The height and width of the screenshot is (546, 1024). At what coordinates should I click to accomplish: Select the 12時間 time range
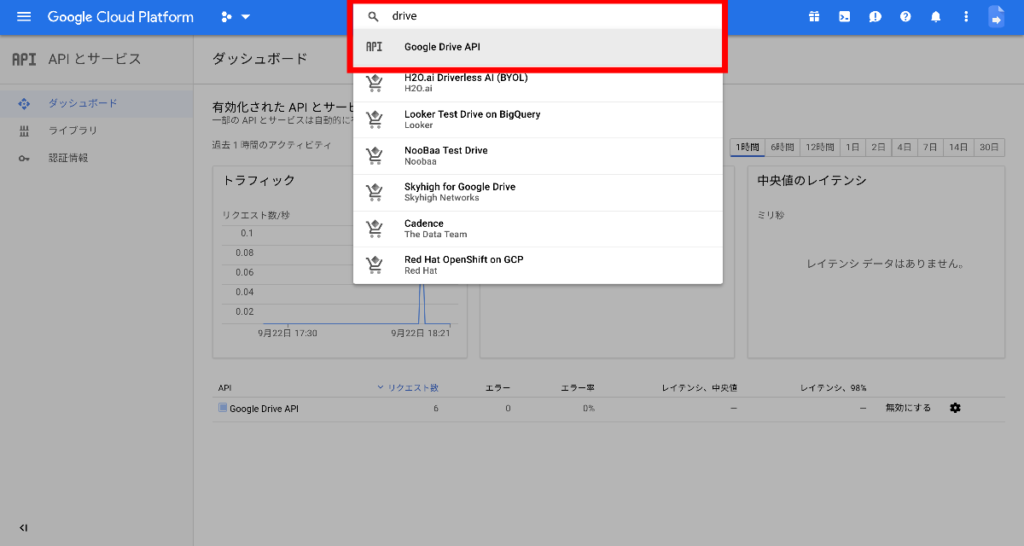820,148
